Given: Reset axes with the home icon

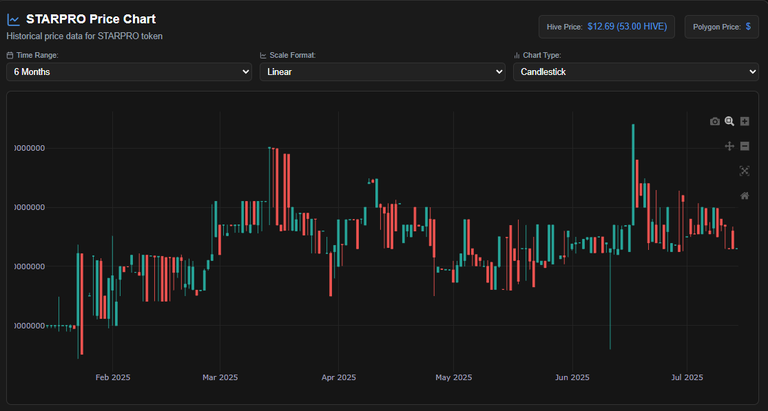Looking at the screenshot, I should coord(744,196).
